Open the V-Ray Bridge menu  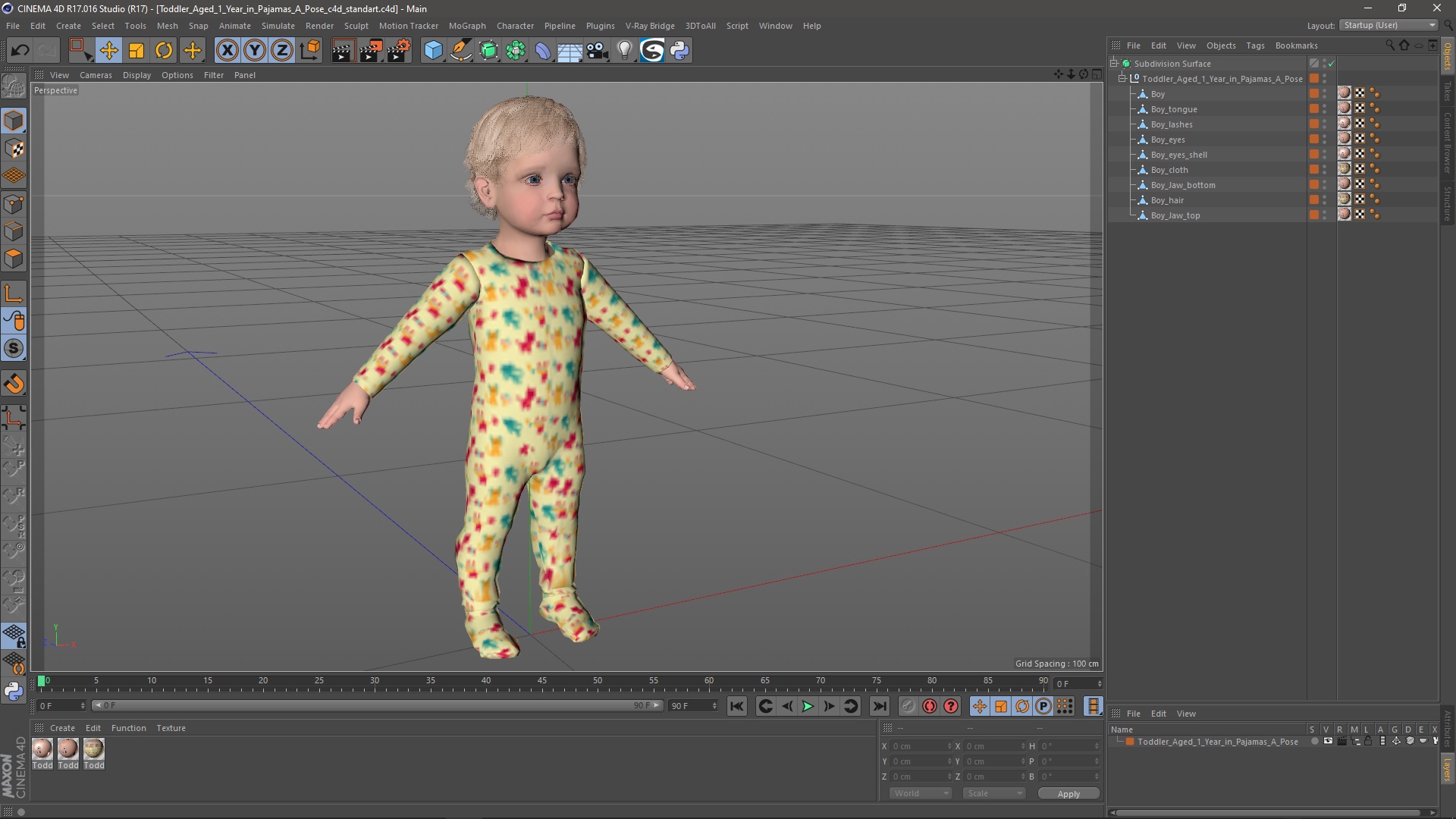(x=650, y=26)
